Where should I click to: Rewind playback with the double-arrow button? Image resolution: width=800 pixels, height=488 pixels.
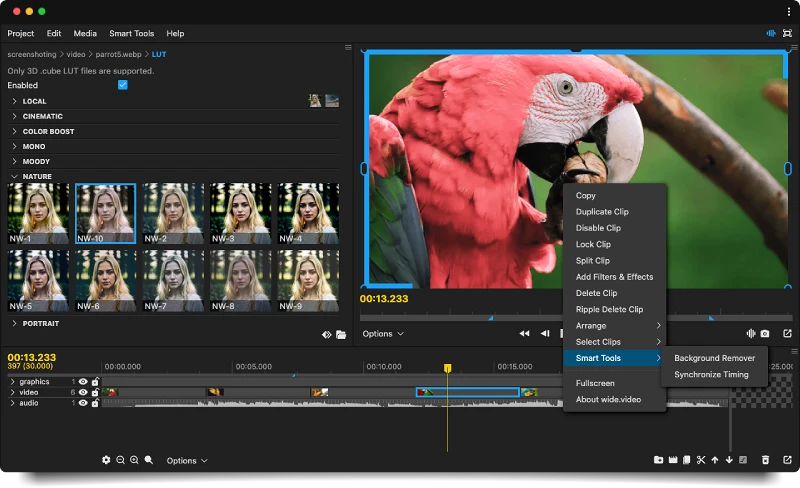[x=524, y=333]
